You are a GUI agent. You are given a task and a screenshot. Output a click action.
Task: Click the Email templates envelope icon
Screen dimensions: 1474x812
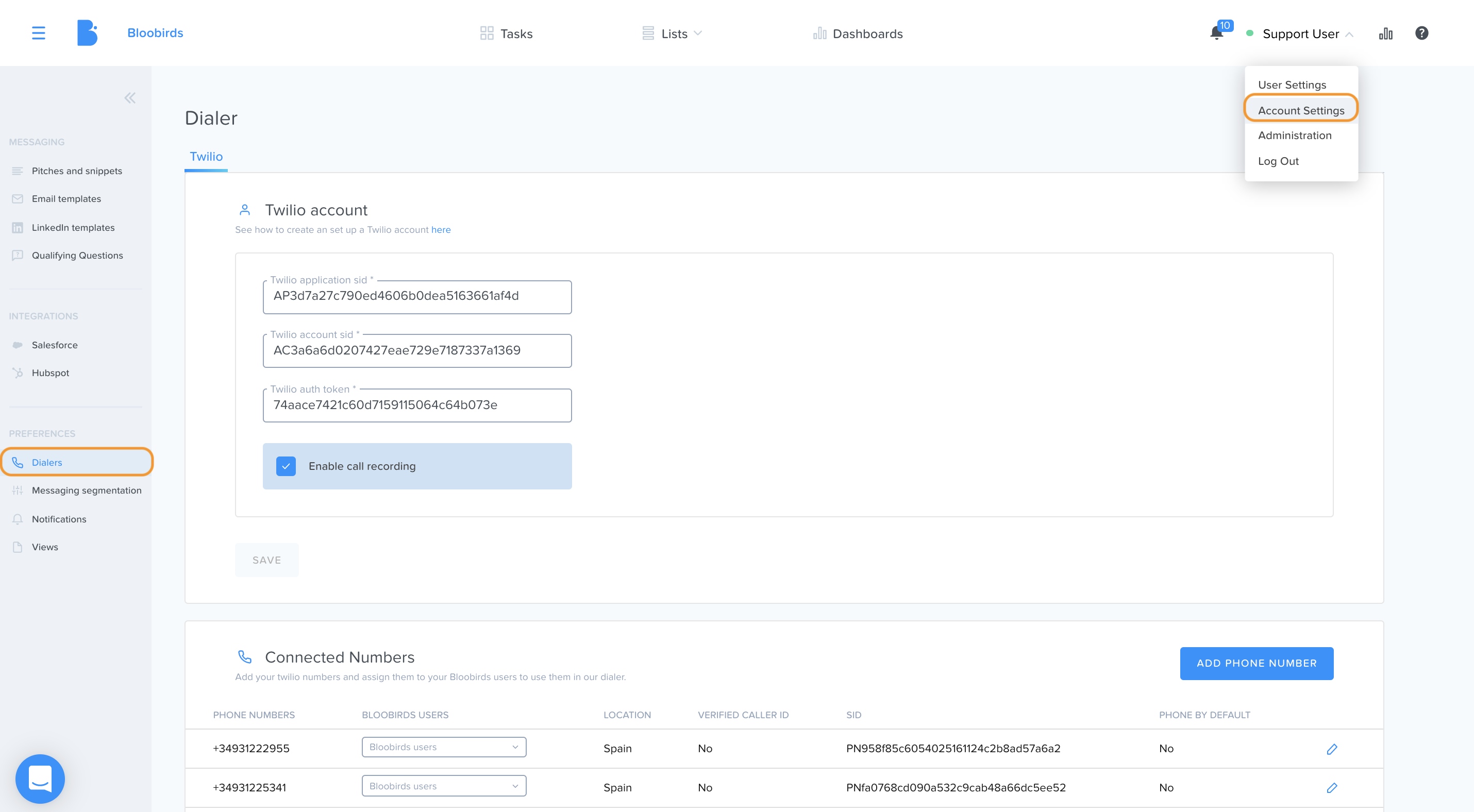click(x=18, y=199)
